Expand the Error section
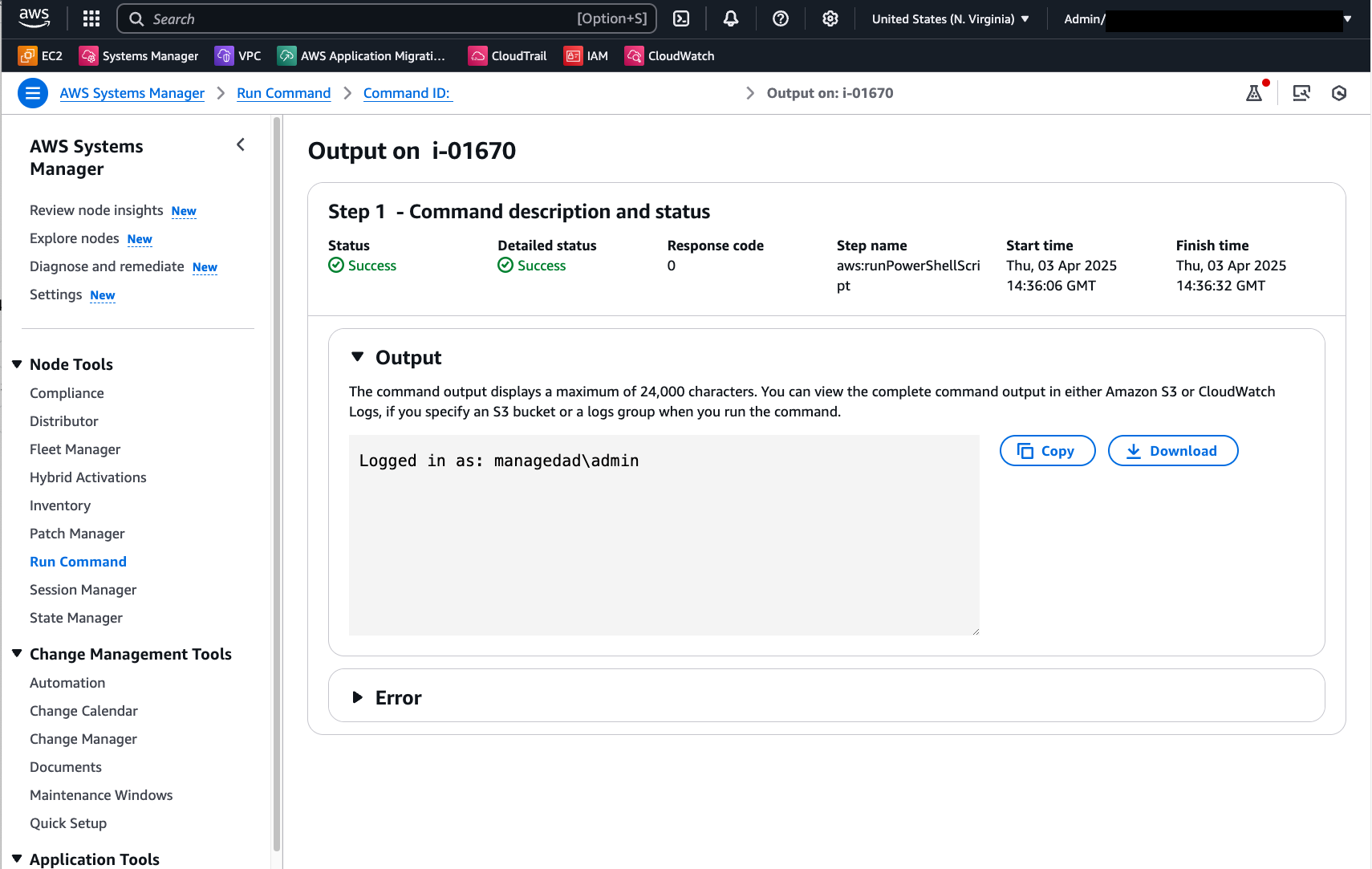Screen dimensions: 1372x869 [x=358, y=697]
